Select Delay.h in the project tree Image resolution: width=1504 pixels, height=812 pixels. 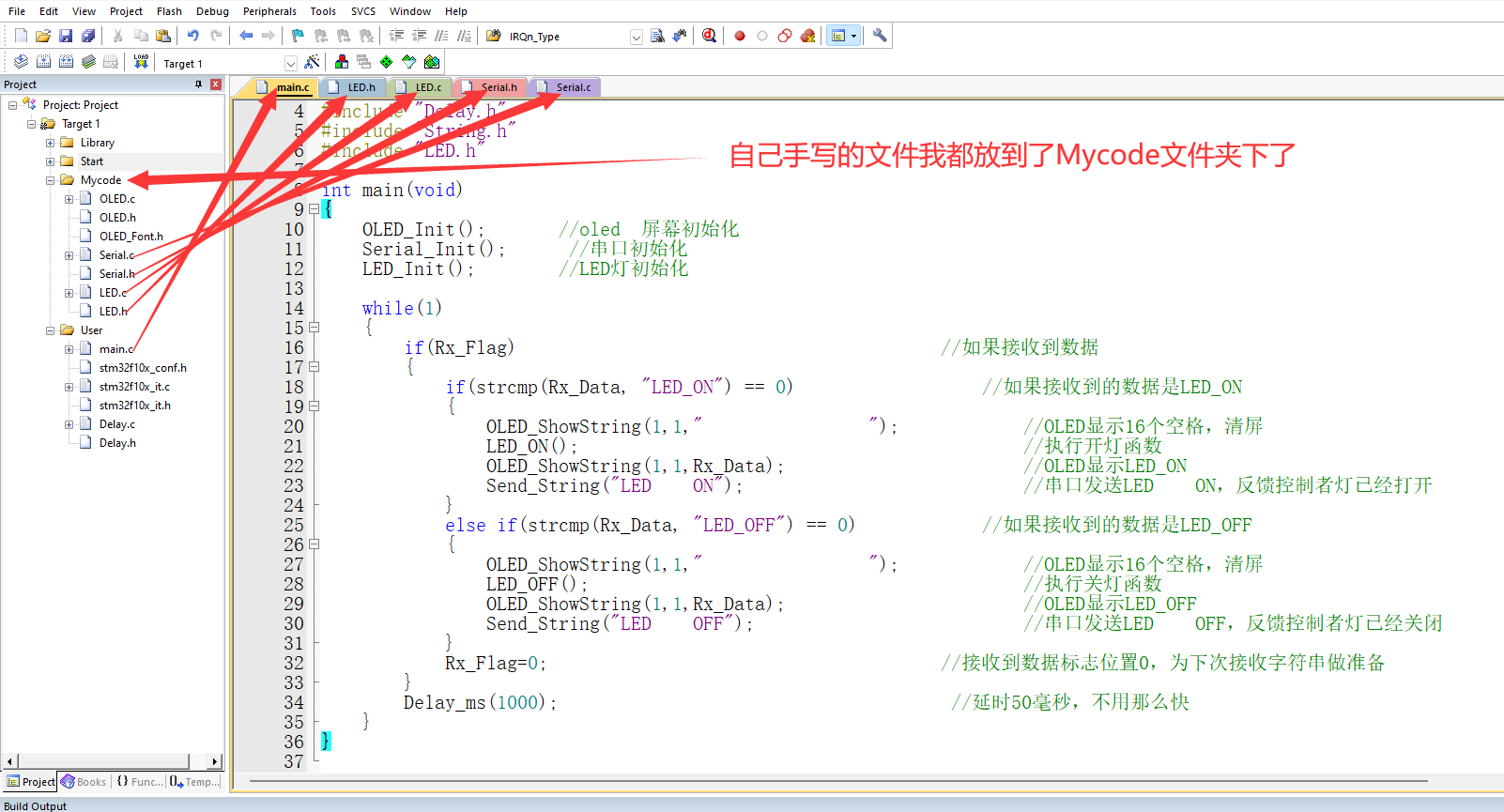point(117,443)
